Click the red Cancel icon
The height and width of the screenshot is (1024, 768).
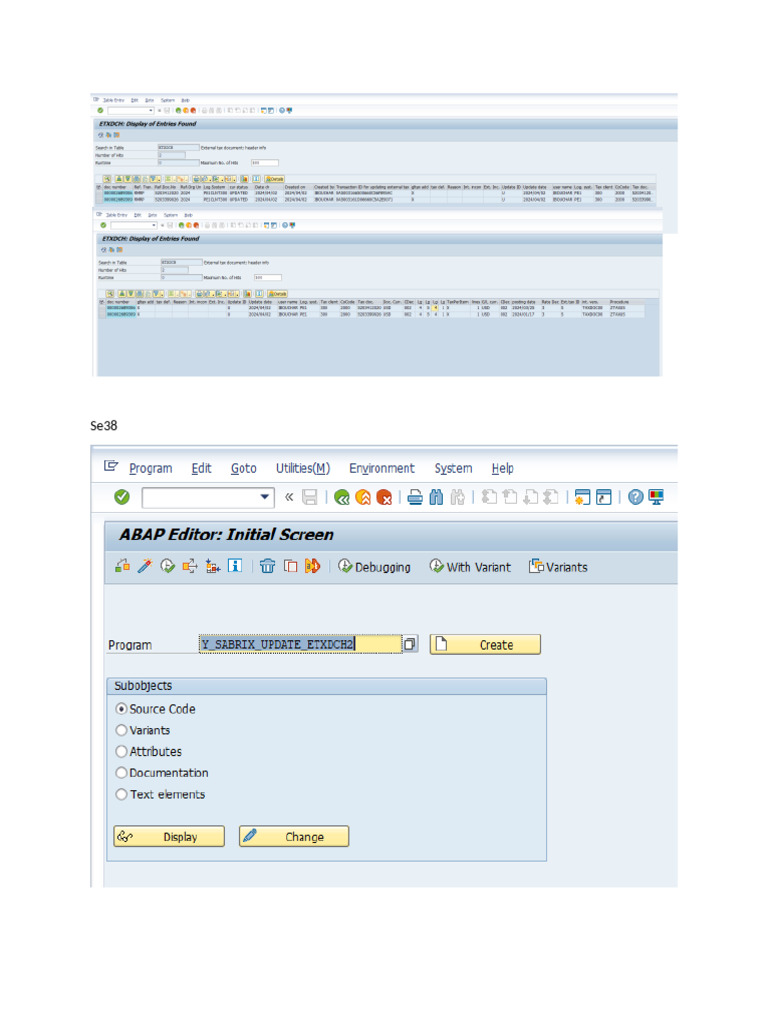coord(385,497)
